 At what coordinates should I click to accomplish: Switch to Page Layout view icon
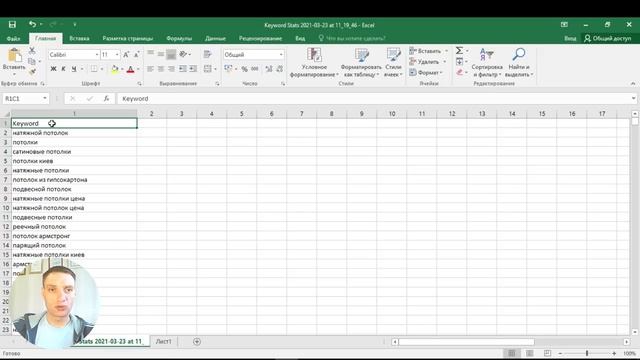click(529, 353)
